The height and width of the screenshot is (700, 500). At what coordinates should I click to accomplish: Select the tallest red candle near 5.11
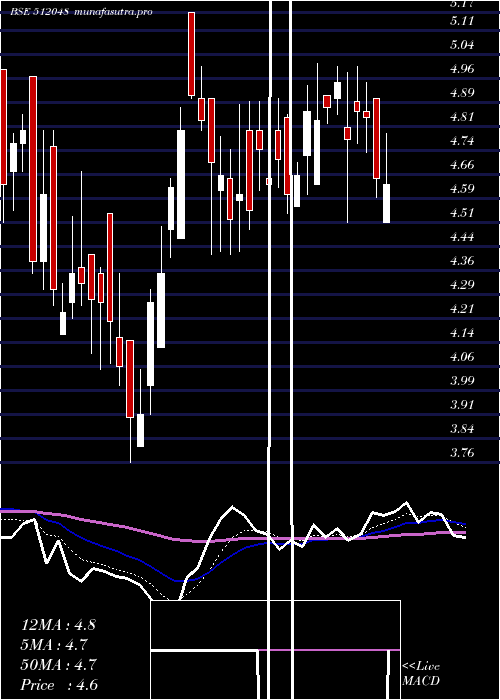click(192, 54)
